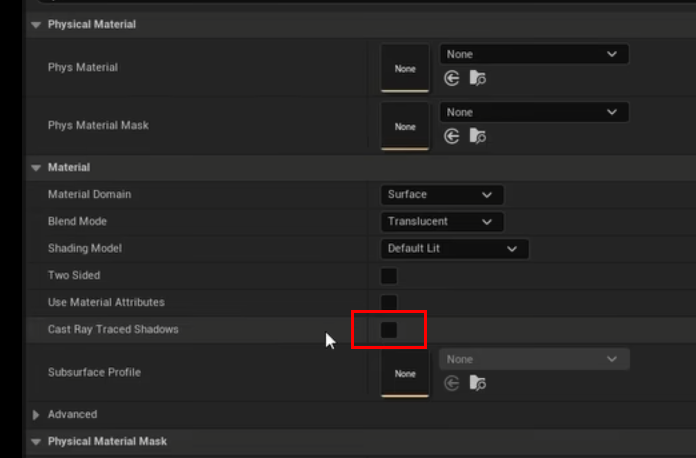Open the Shading Model dropdown
The height and width of the screenshot is (458, 696).
455,249
